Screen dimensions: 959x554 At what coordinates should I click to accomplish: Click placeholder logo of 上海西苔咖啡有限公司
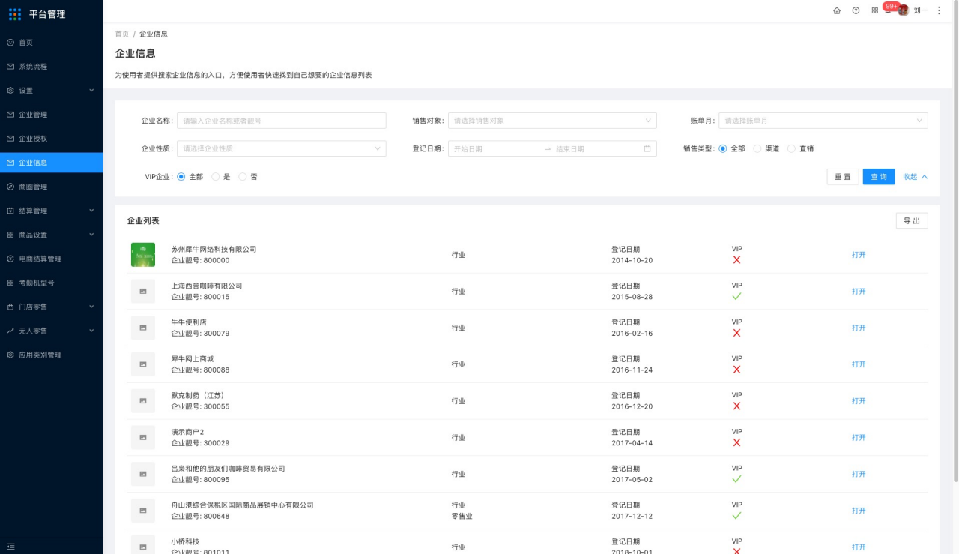[x=143, y=291]
